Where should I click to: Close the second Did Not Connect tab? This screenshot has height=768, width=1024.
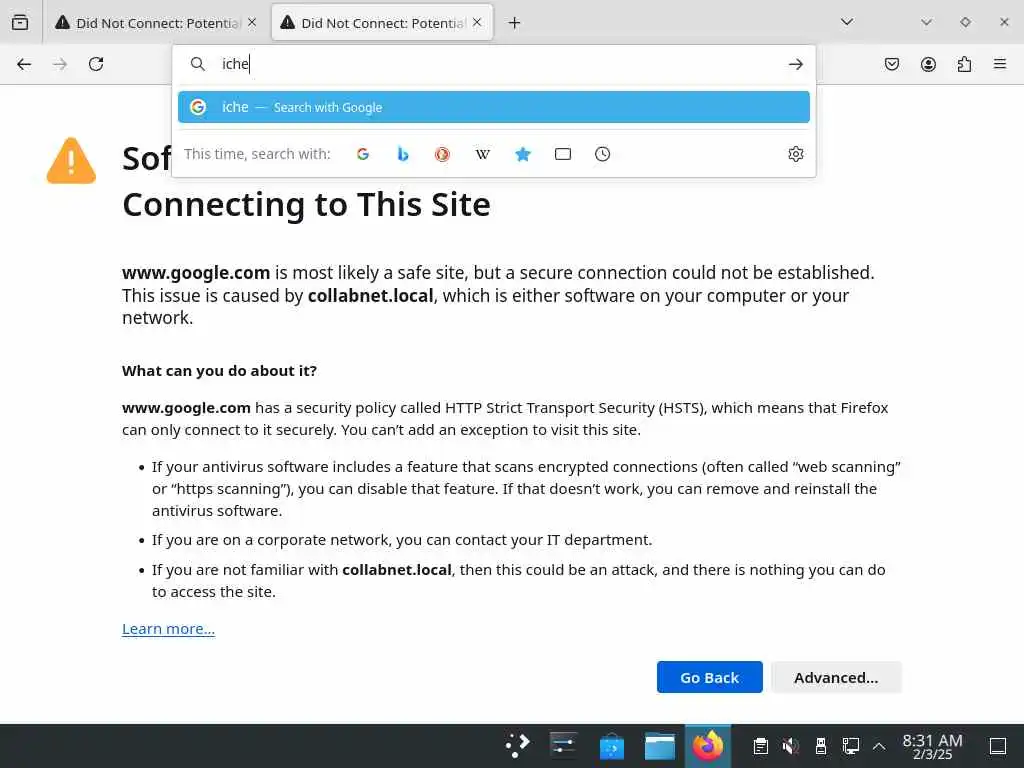pyautogui.click(x=477, y=22)
